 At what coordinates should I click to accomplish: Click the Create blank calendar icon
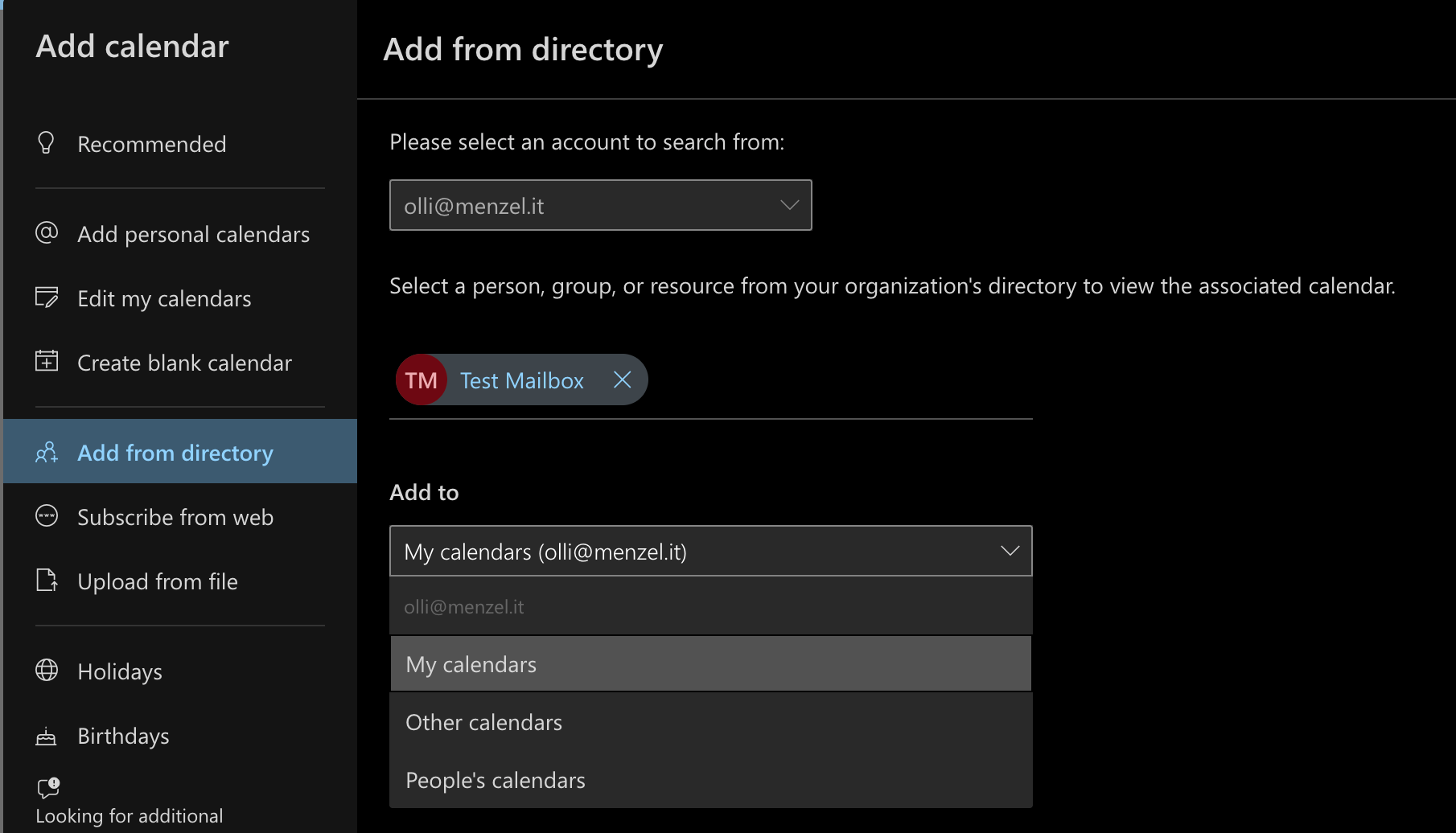47,362
